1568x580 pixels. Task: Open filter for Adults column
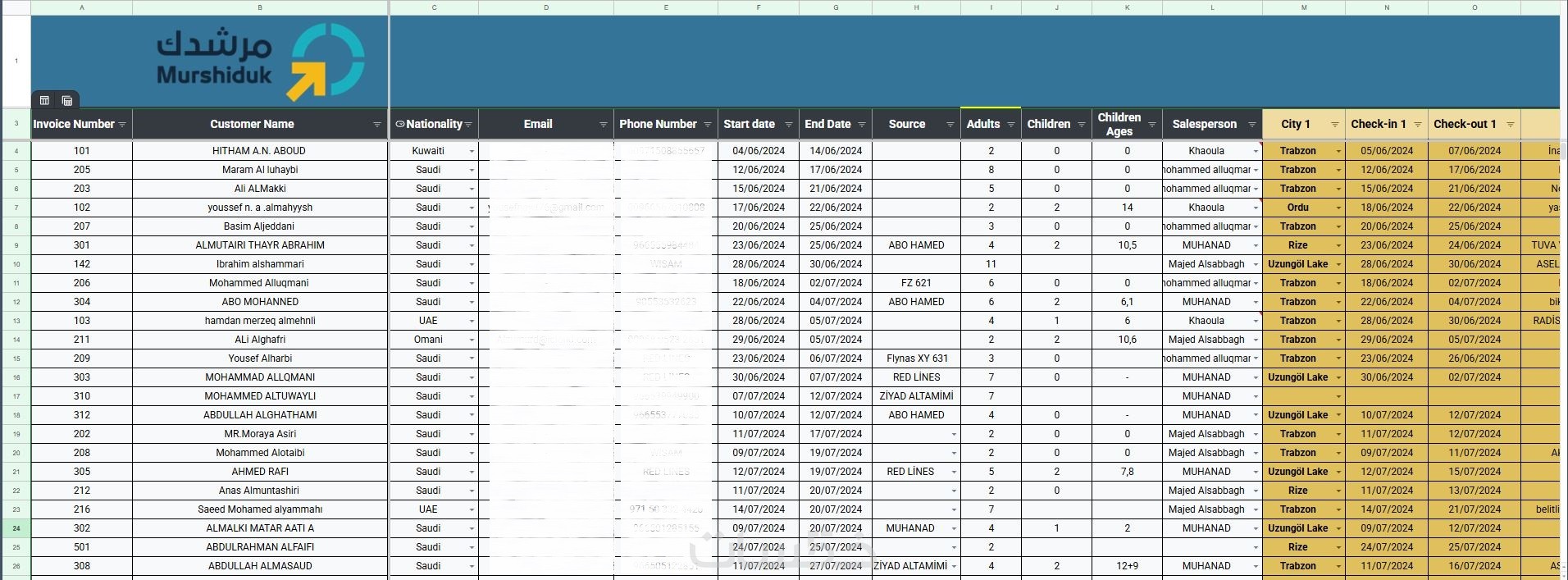(x=1011, y=125)
